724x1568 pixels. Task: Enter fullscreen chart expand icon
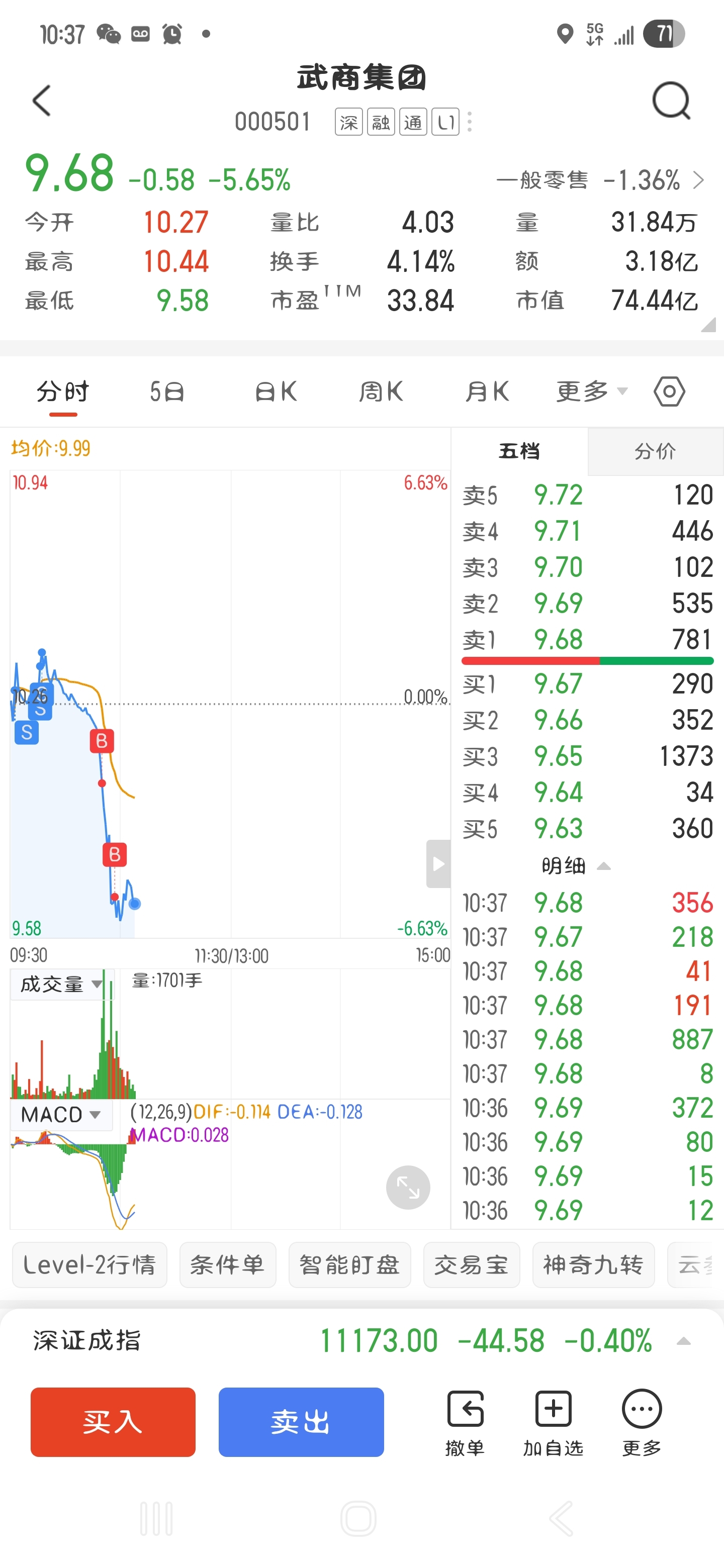point(408,1187)
